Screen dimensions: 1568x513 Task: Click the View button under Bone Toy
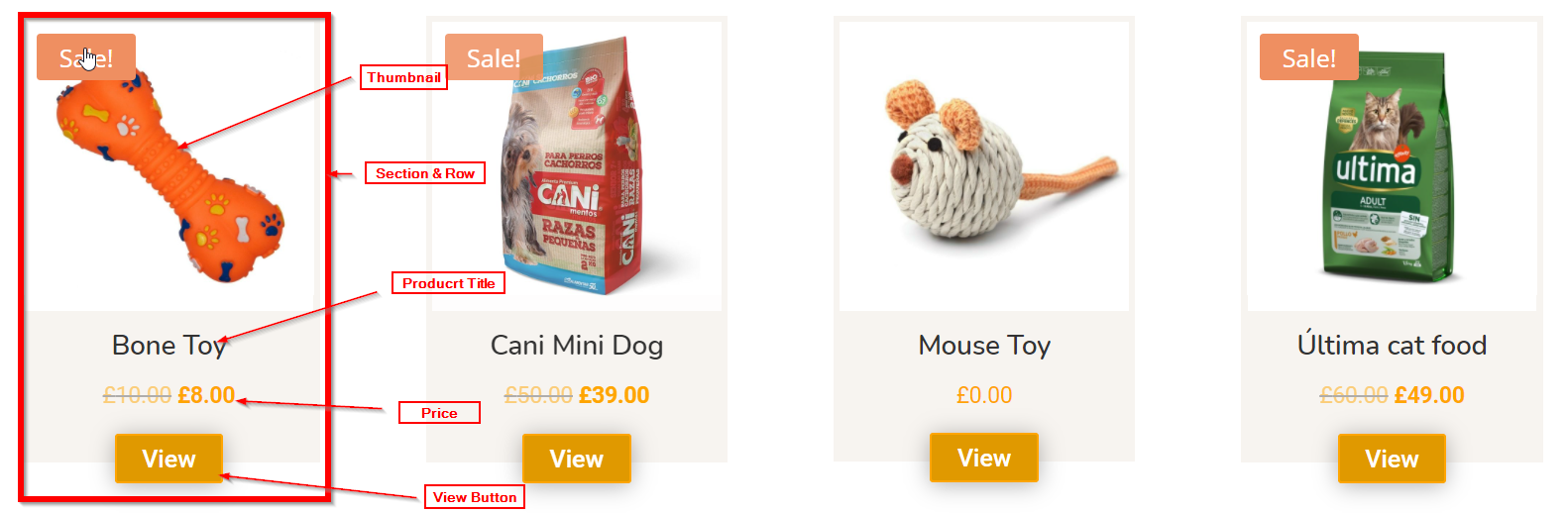coord(168,459)
